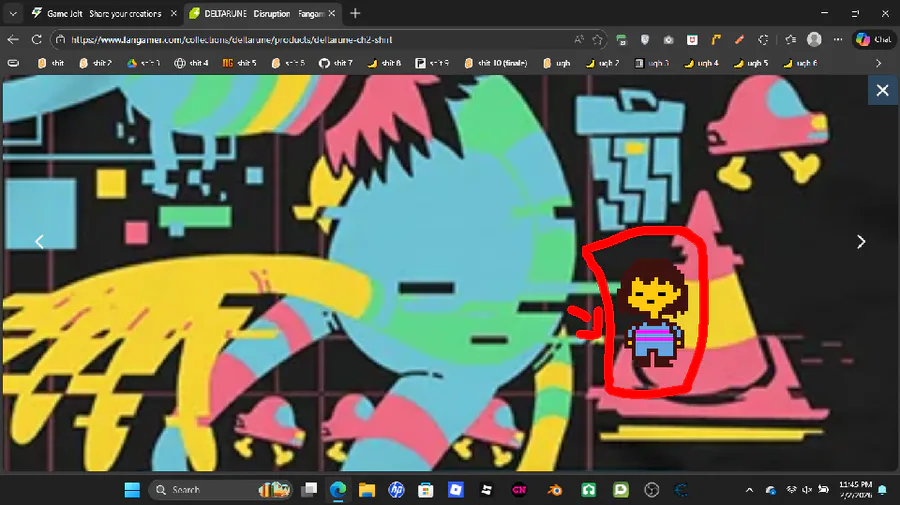This screenshot has width=900, height=505.
Task: Open the GitHub bookmark 'shit 7'
Action: pos(336,63)
